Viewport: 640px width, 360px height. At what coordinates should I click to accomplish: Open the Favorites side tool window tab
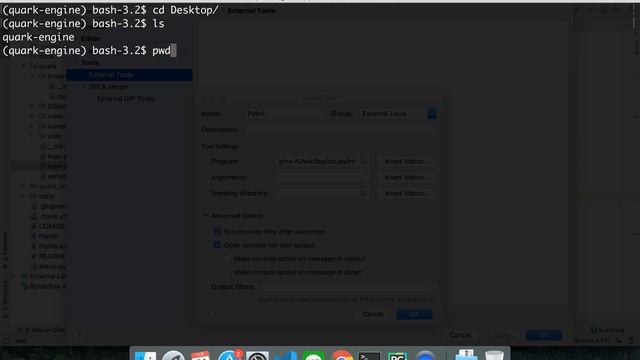pyautogui.click(x=5, y=250)
